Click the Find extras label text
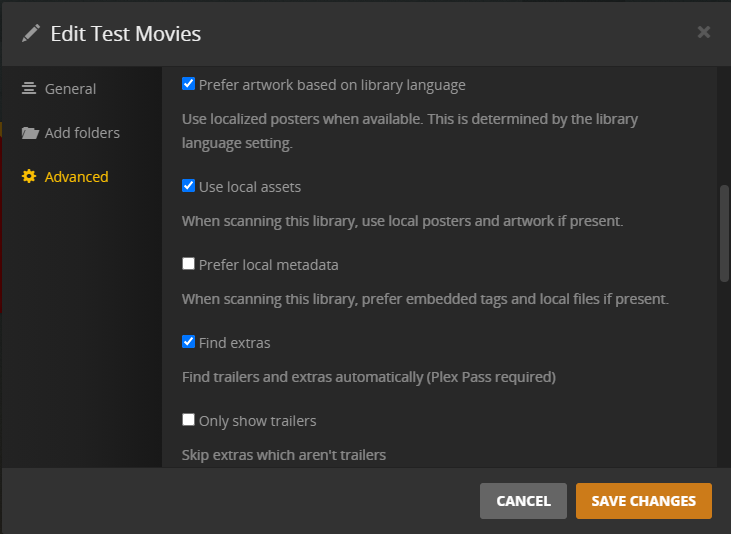731x534 pixels. (235, 343)
